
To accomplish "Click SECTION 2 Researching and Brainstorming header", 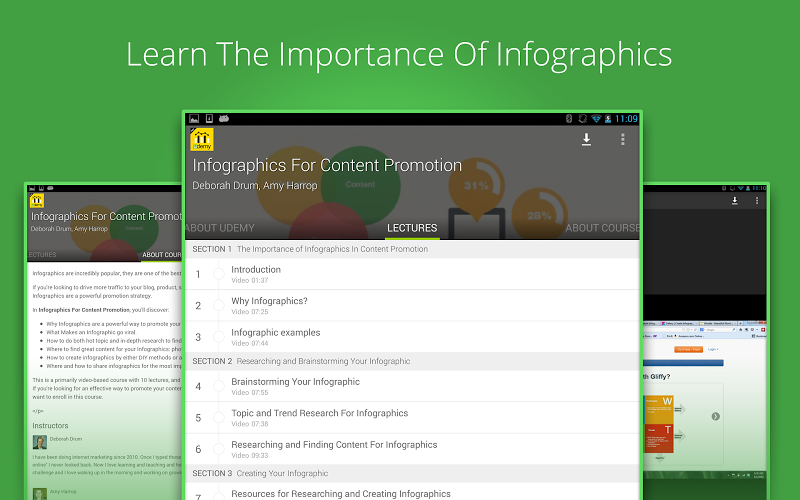I will (412, 361).
